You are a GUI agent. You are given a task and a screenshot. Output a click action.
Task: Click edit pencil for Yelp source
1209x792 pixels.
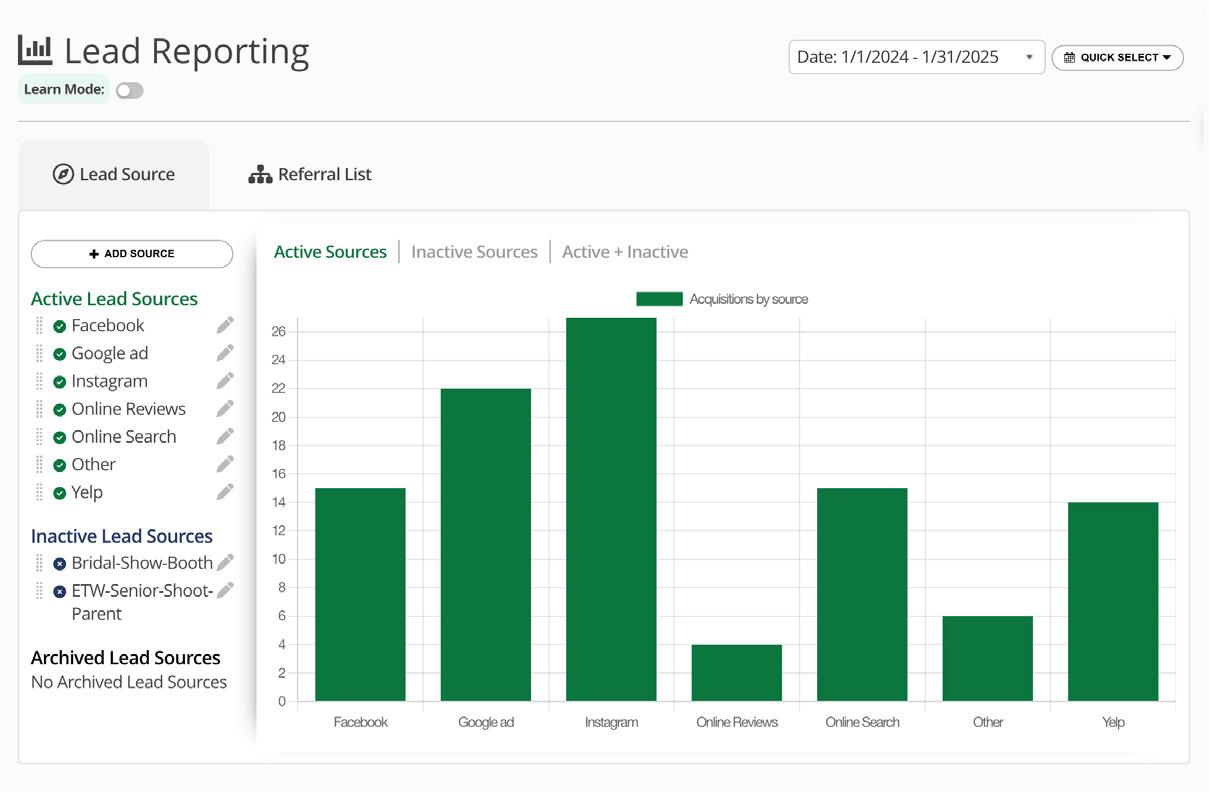pos(225,492)
